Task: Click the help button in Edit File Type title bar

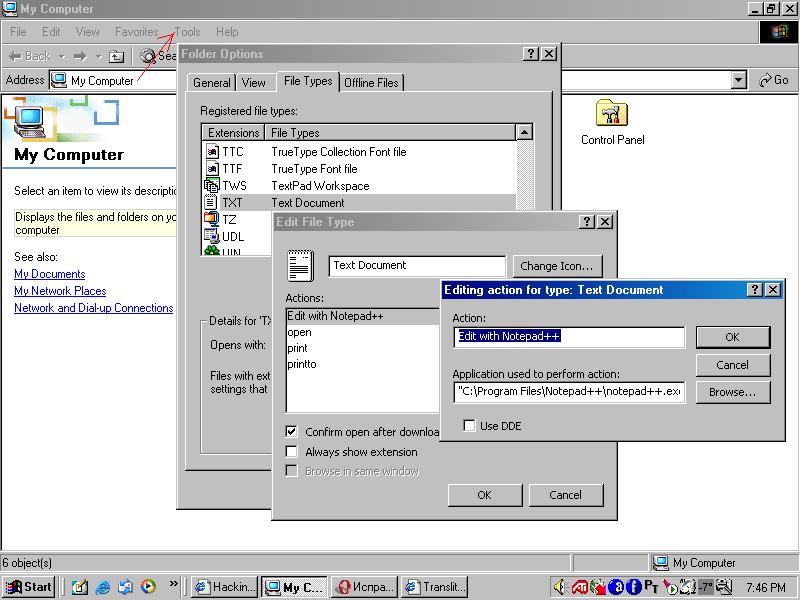Action: (587, 221)
